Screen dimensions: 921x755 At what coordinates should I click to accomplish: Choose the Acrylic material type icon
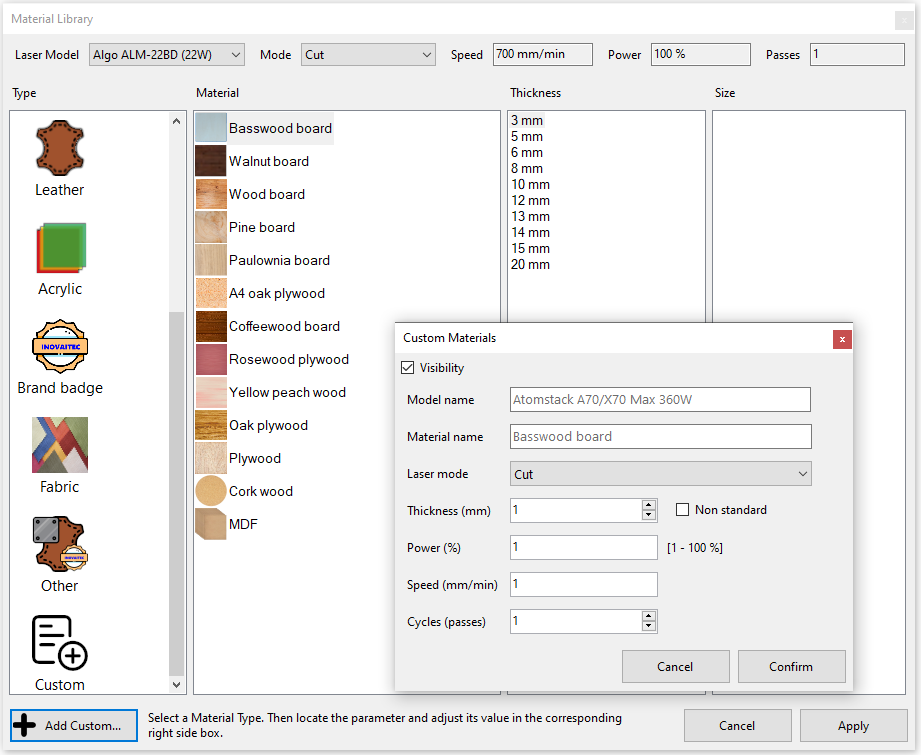(x=60, y=247)
